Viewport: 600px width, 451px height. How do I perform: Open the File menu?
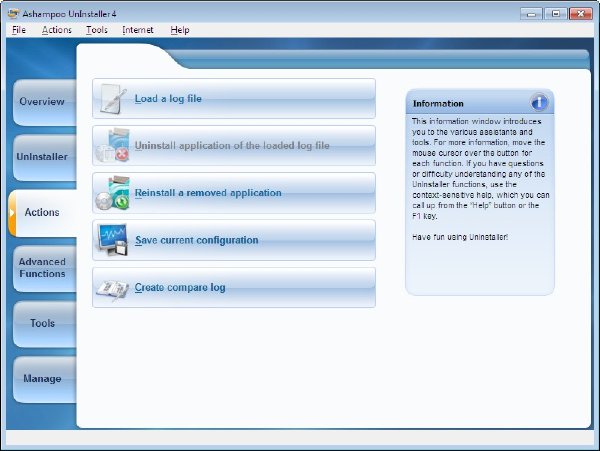tap(19, 30)
